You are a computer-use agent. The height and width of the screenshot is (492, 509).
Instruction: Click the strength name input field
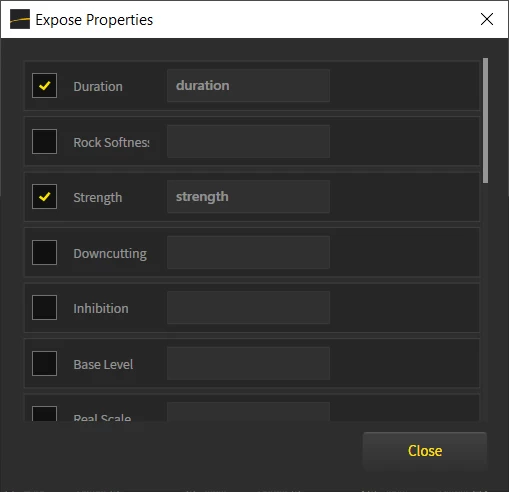tap(248, 197)
